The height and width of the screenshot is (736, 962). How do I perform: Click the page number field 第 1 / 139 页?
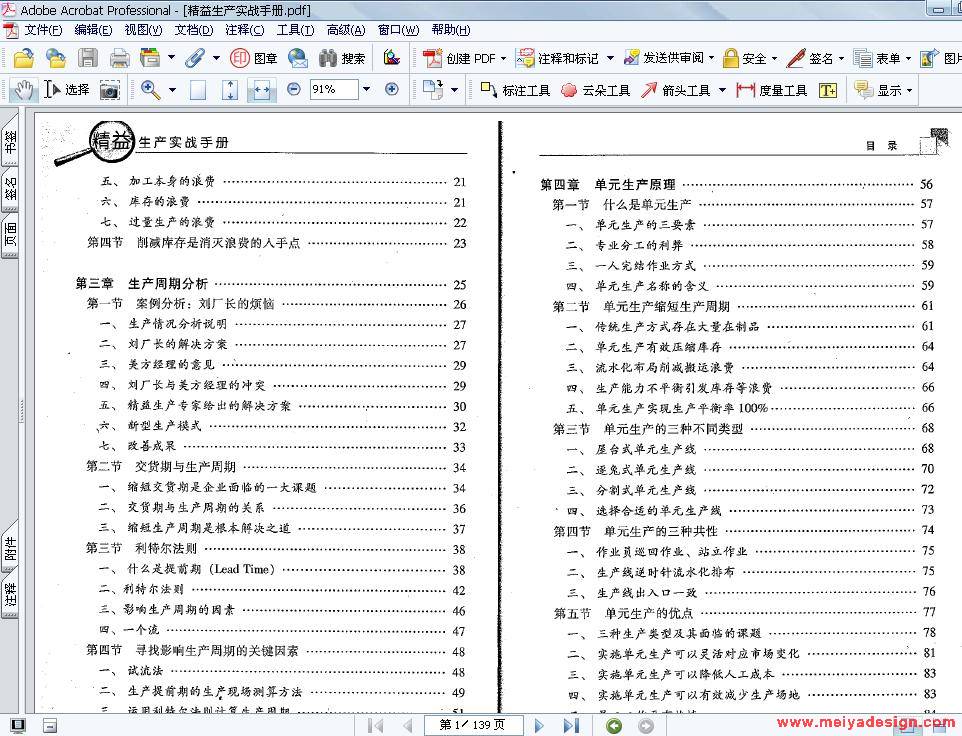pos(473,725)
